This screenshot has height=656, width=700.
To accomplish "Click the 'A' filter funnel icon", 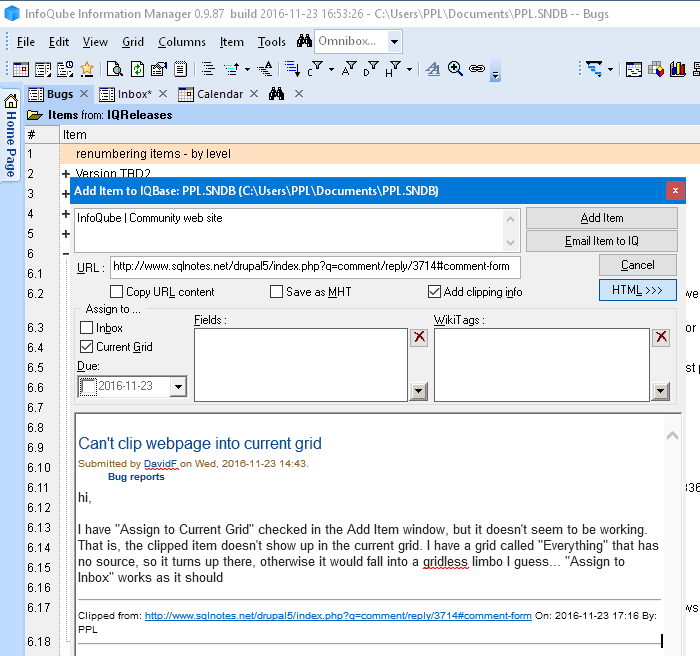I will pyautogui.click(x=349, y=69).
